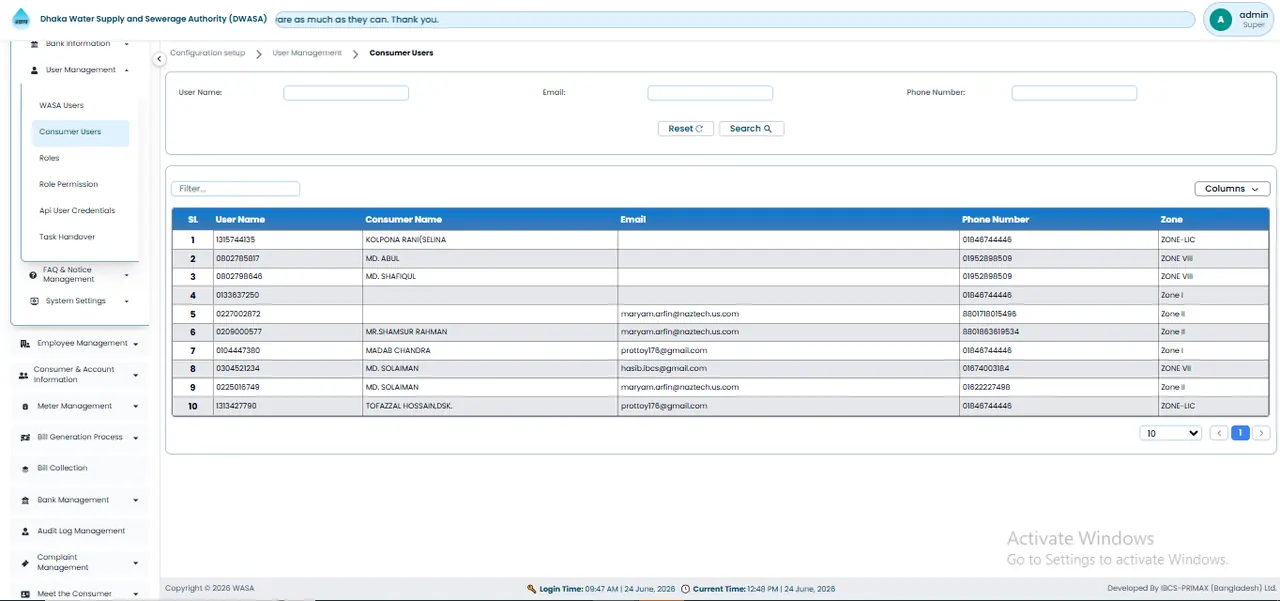Click the clock icon beside Current Time
Screen dimensions: 1280x601
tap(685, 589)
